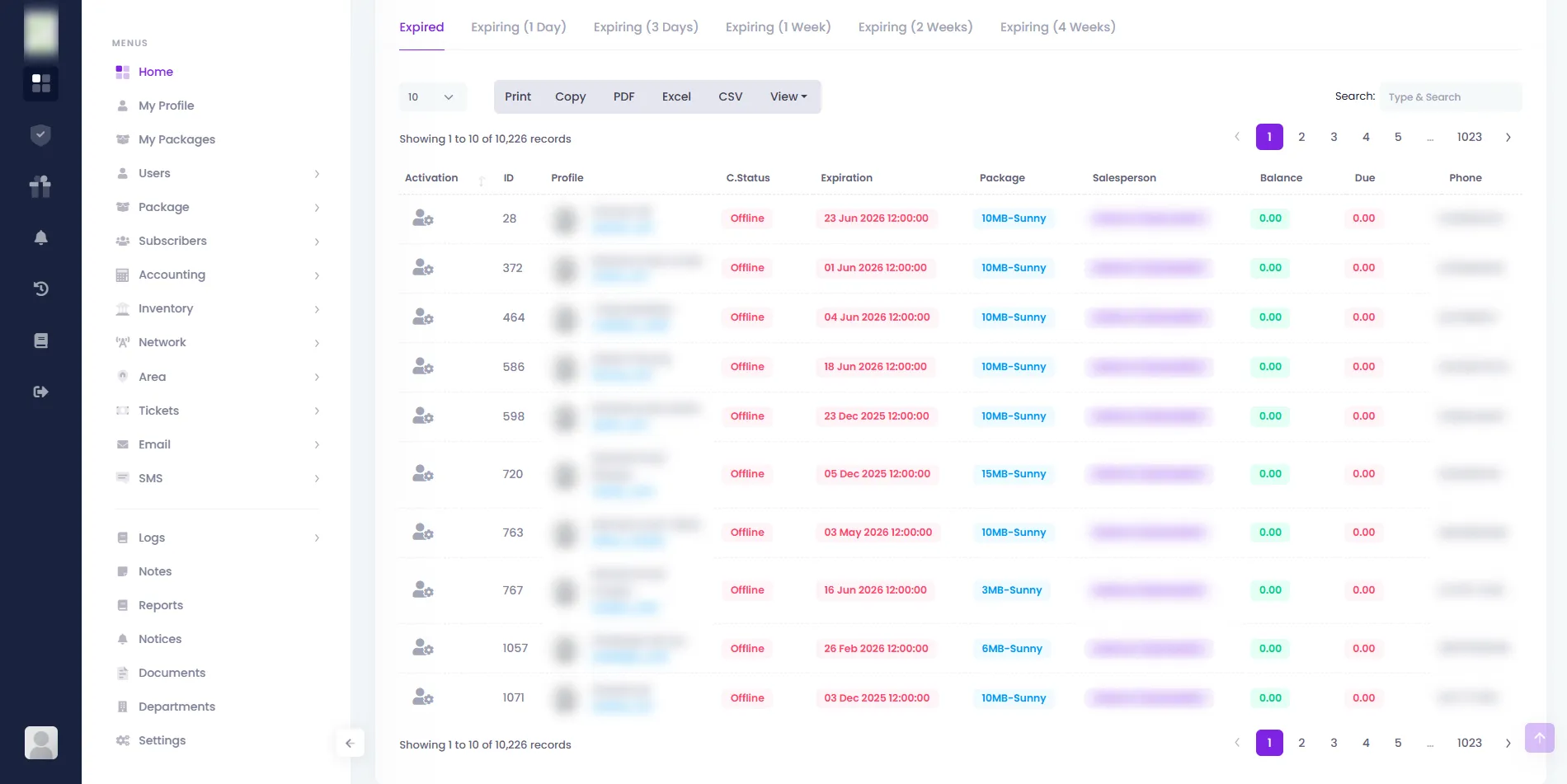
Task: Open notifications bell in dark rail
Action: pos(40,238)
